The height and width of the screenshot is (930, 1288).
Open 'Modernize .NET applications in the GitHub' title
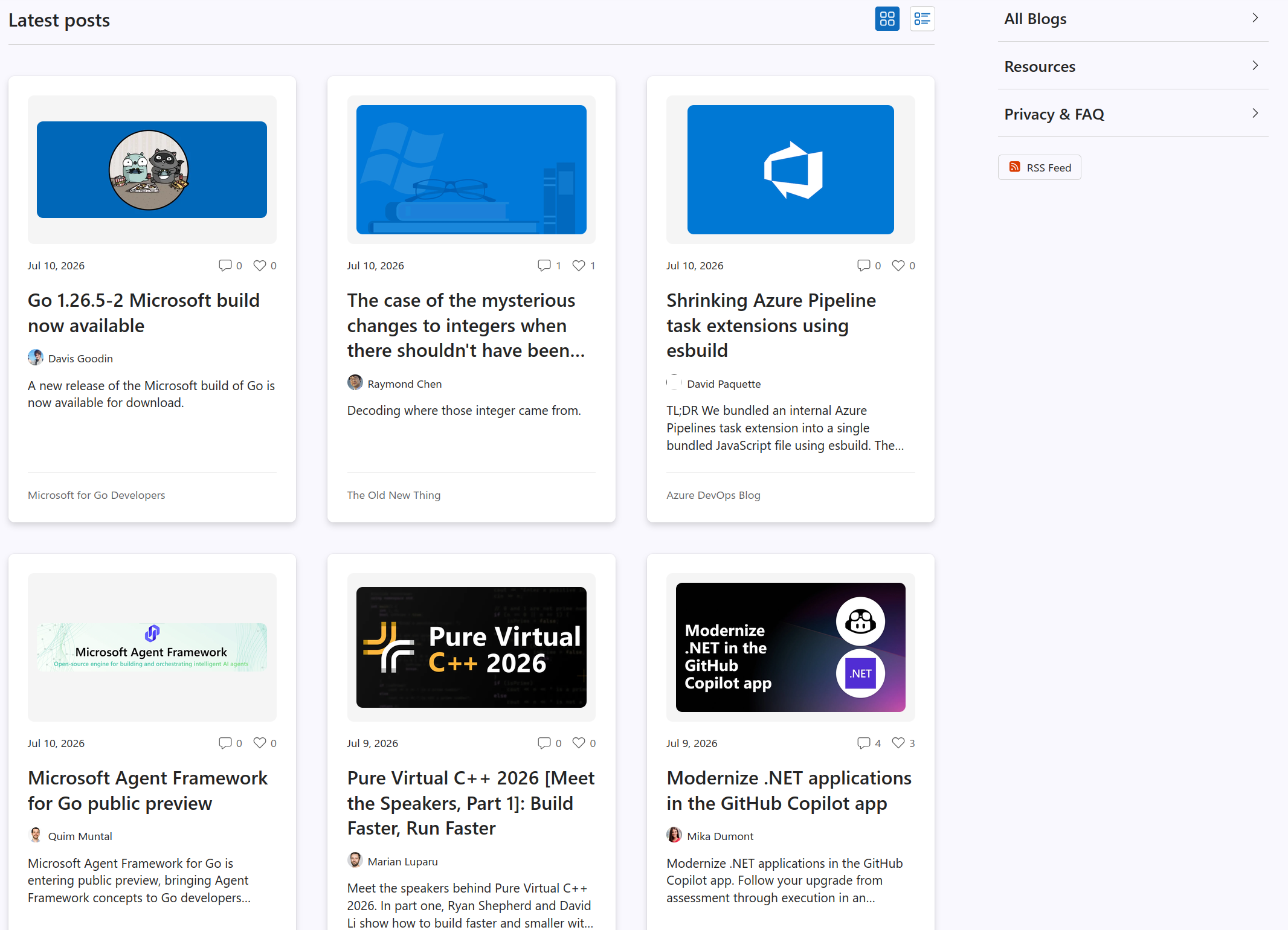point(789,790)
